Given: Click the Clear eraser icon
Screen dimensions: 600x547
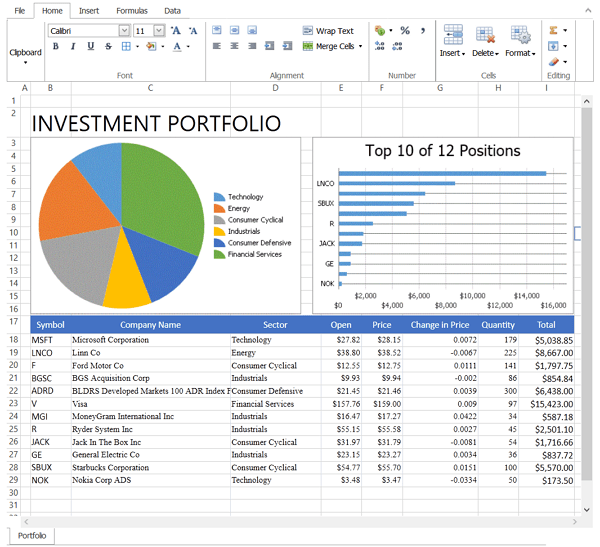Looking at the screenshot, I should pos(553,62).
